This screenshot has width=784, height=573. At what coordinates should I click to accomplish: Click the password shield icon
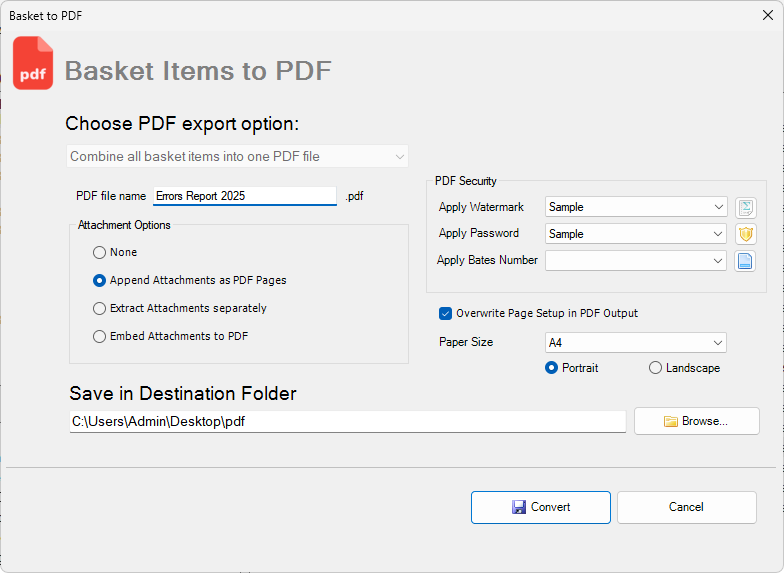tap(745, 234)
